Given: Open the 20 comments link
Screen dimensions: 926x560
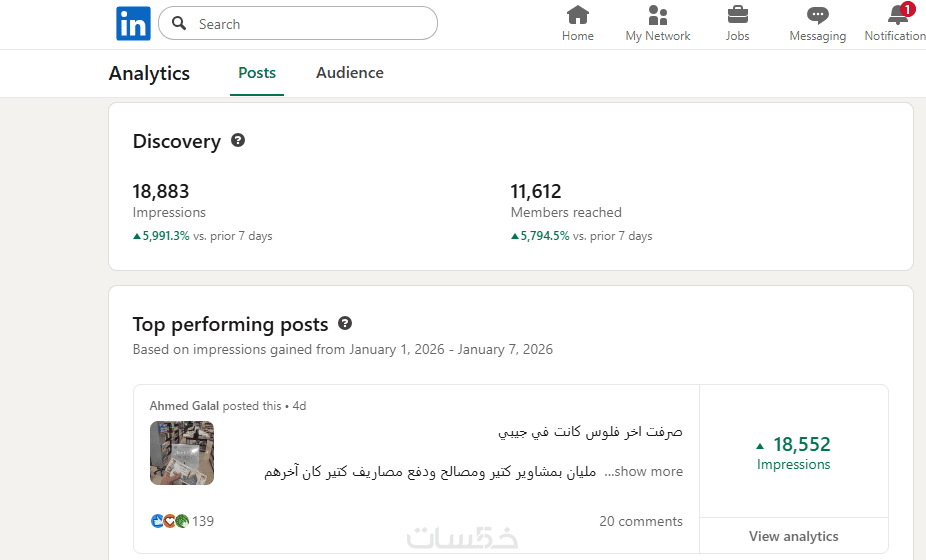Looking at the screenshot, I should pos(641,521).
